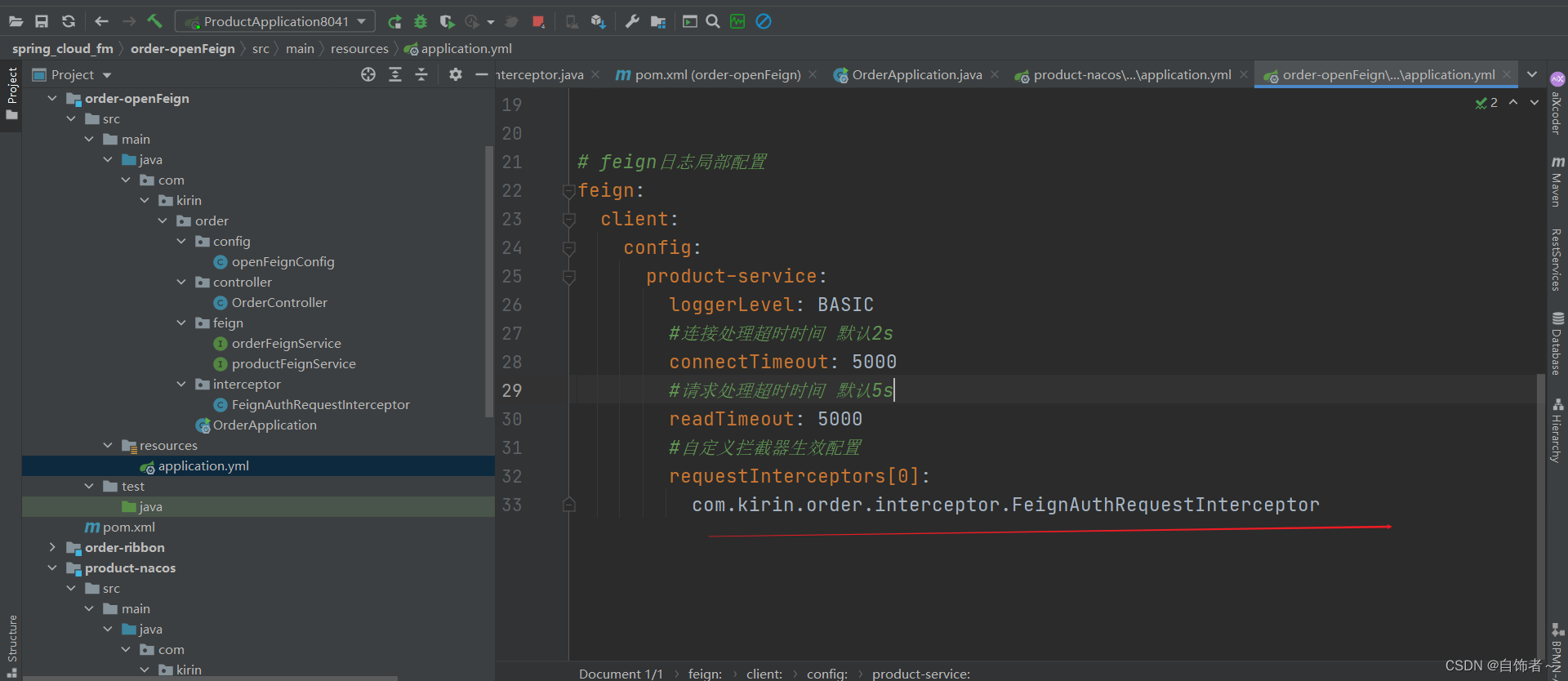1568x681 pixels.
Task: Open Project panel gear options
Action: [x=456, y=74]
